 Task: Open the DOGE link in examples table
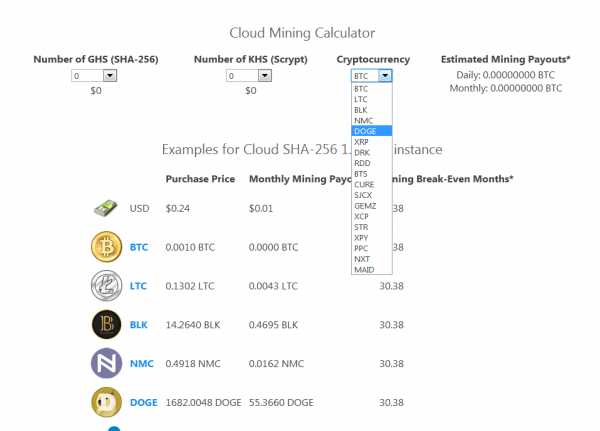(x=143, y=403)
